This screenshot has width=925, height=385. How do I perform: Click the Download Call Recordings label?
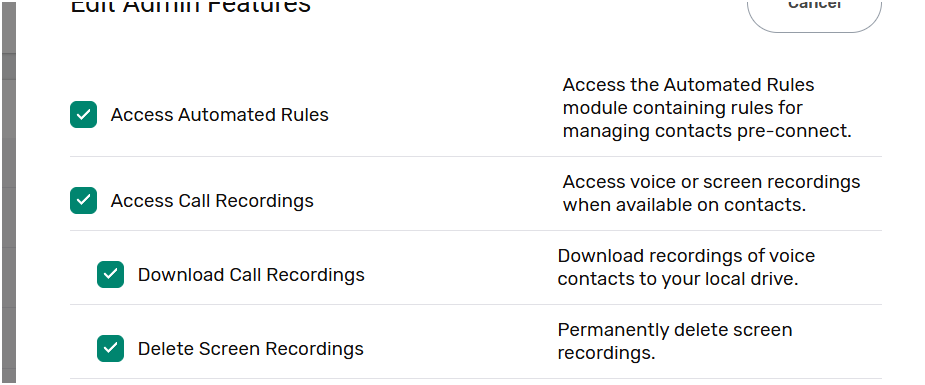tap(251, 275)
